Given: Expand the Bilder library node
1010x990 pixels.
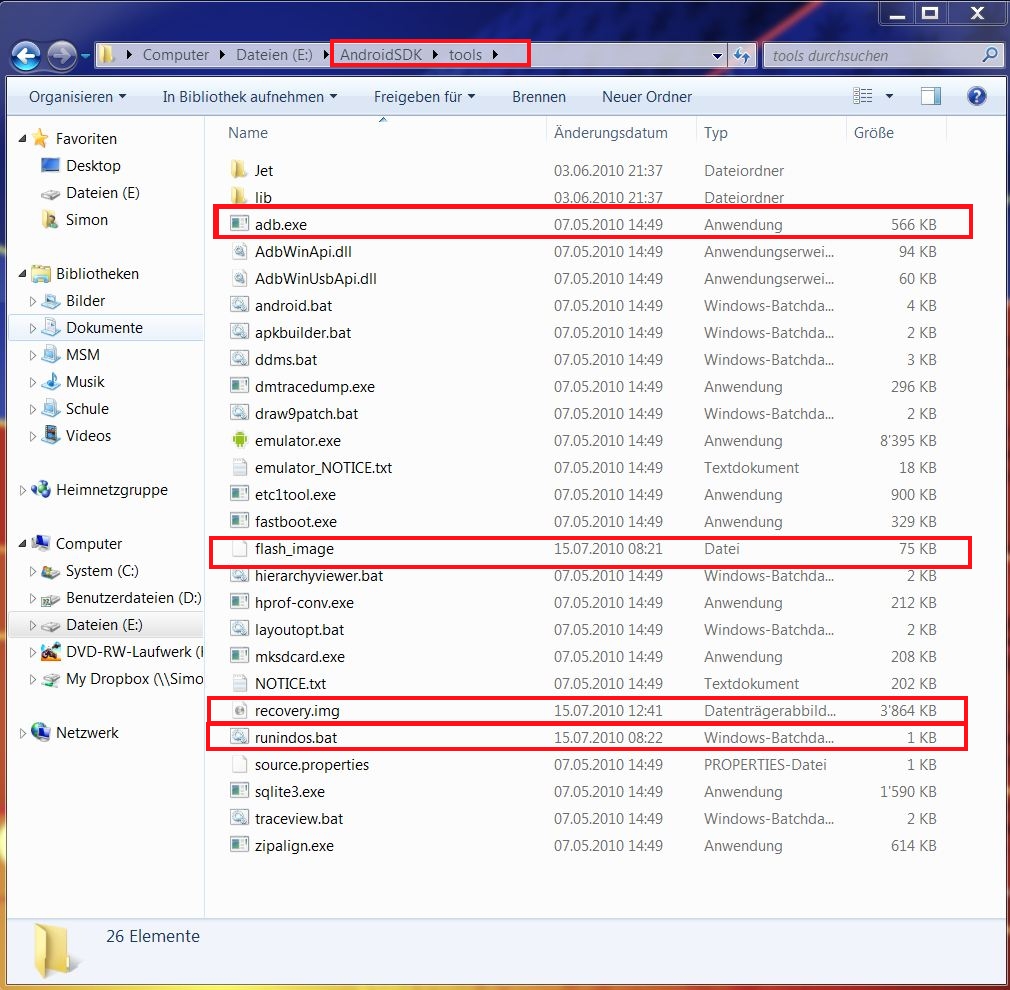Looking at the screenshot, I should [x=32, y=301].
